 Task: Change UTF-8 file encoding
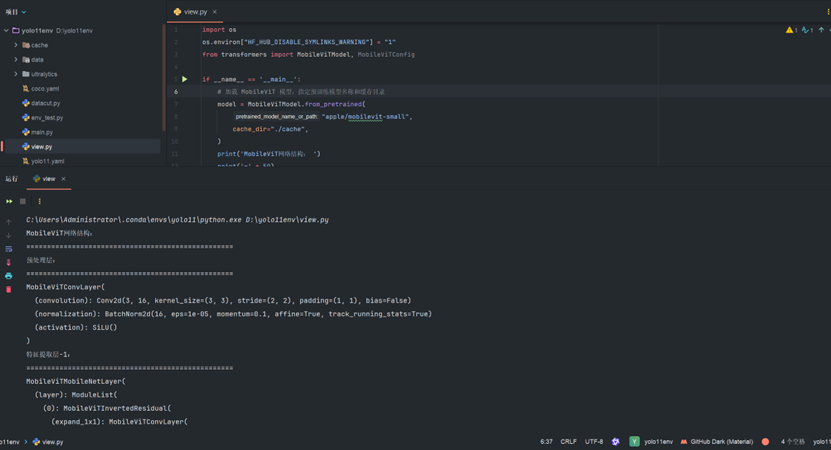tap(594, 442)
